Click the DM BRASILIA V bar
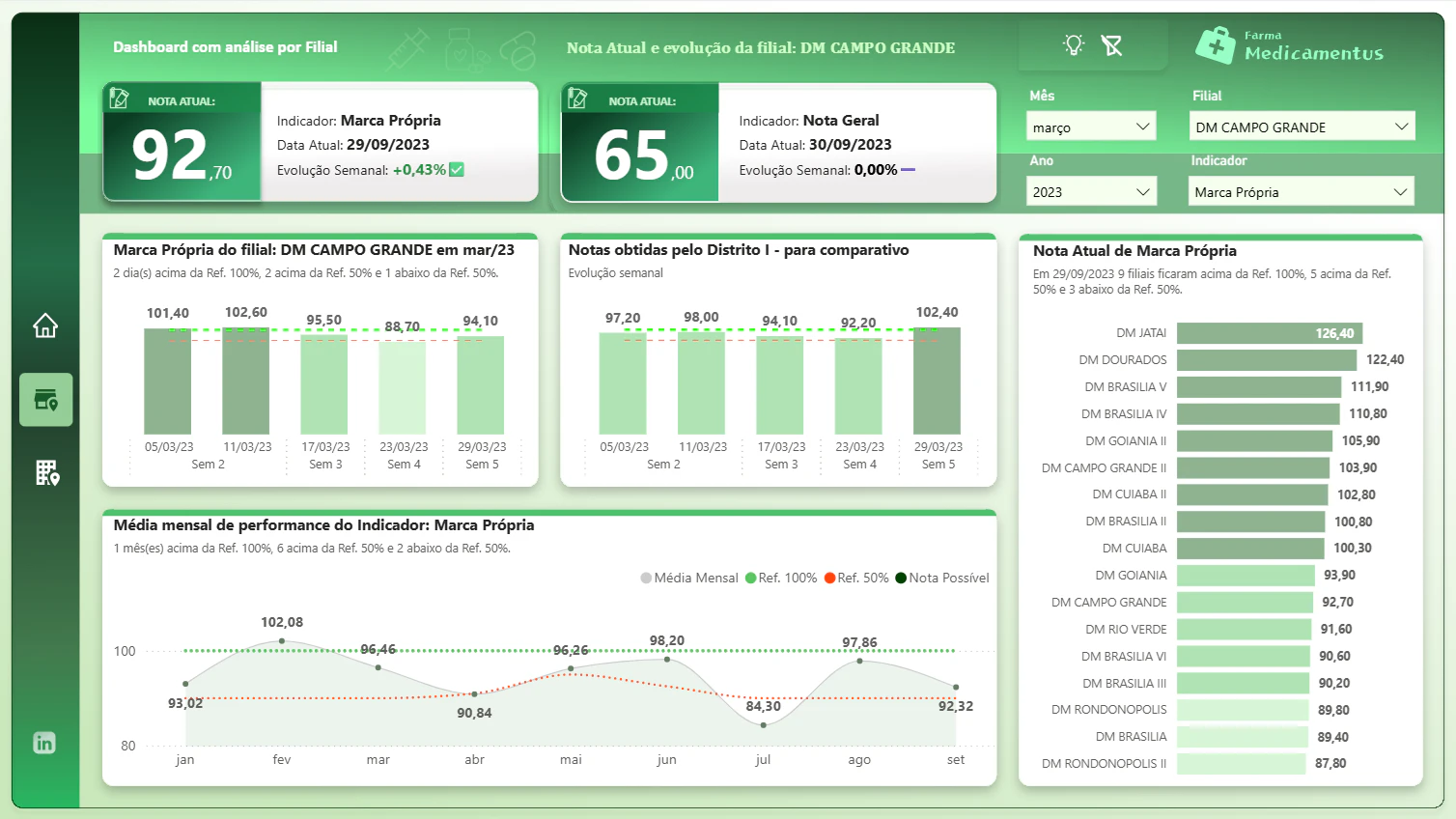 [1259, 387]
